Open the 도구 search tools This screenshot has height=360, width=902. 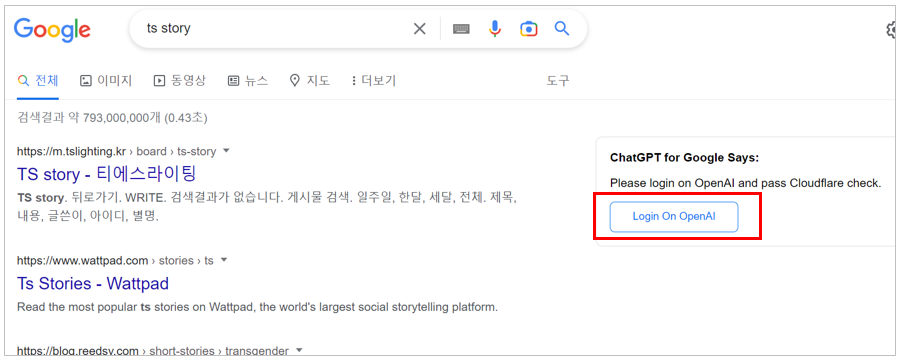(557, 81)
